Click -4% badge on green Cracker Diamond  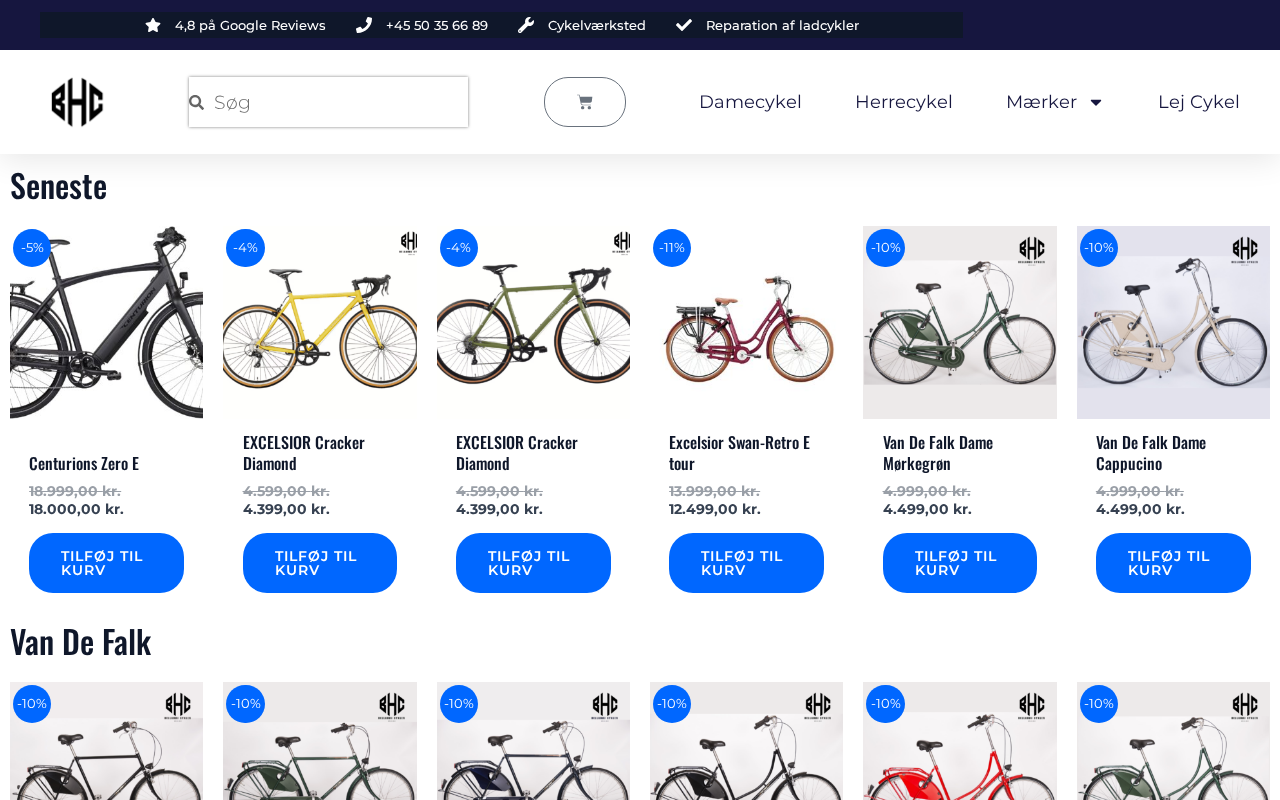[x=459, y=248]
